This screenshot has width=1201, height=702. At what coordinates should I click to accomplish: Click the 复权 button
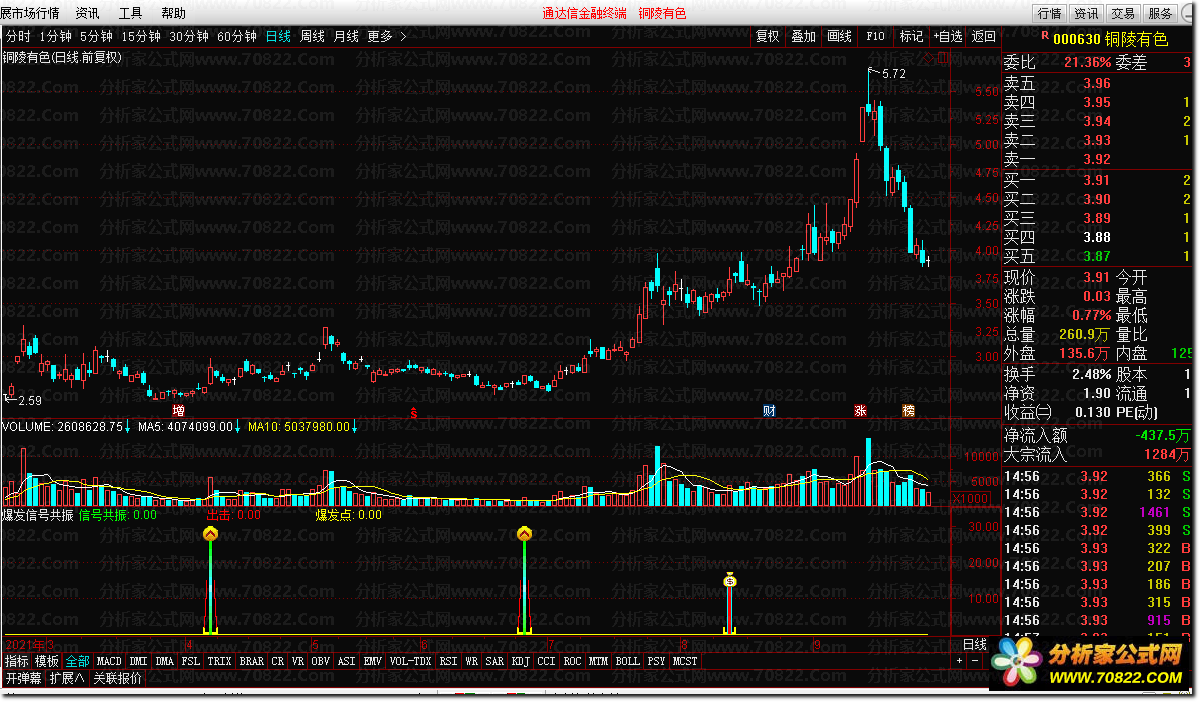click(x=767, y=36)
